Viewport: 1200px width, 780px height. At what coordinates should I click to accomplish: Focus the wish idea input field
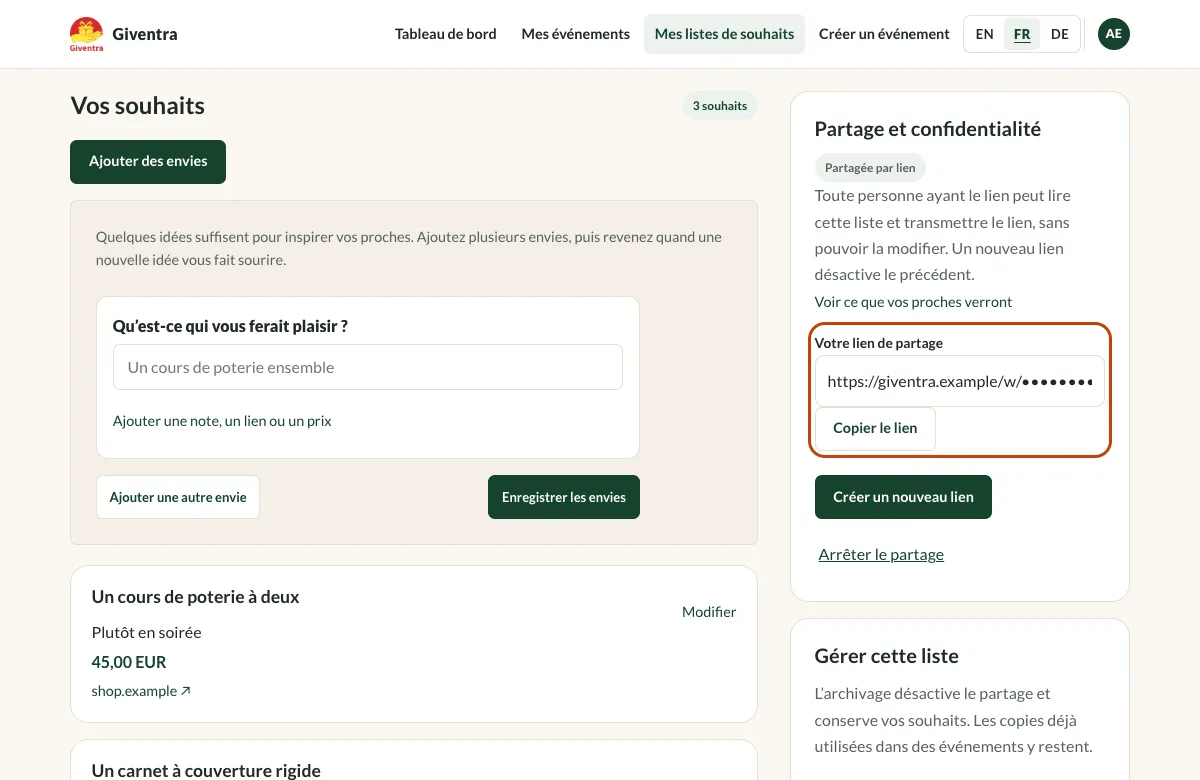(x=368, y=367)
